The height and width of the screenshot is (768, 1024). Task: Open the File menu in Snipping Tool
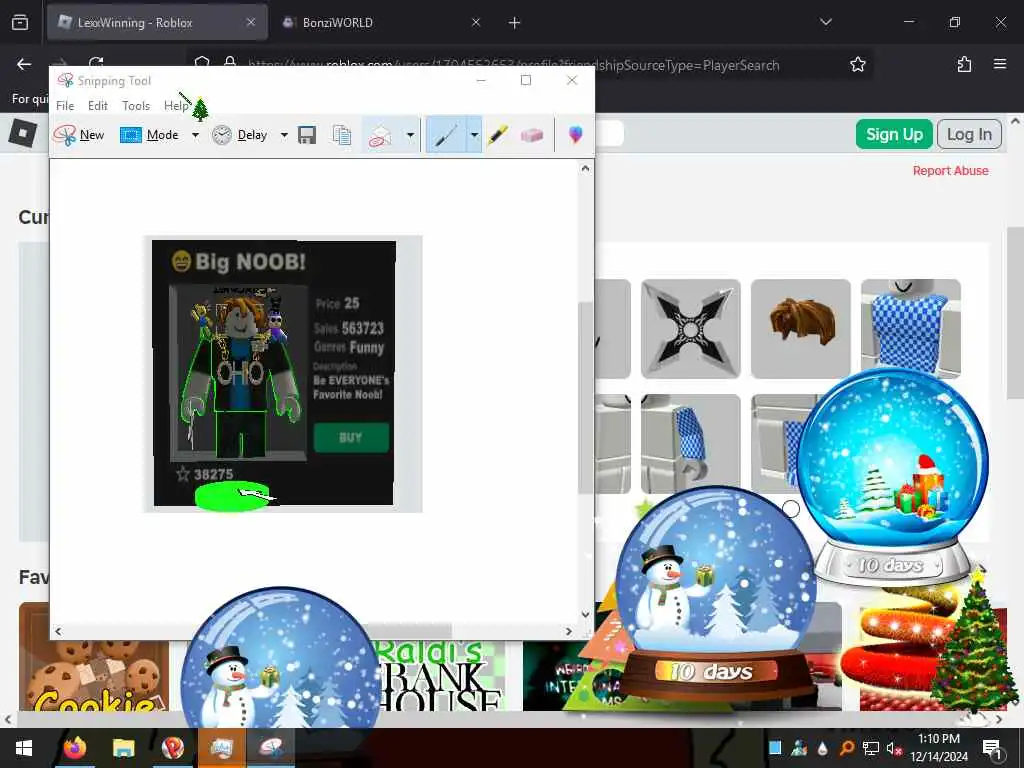[65, 106]
